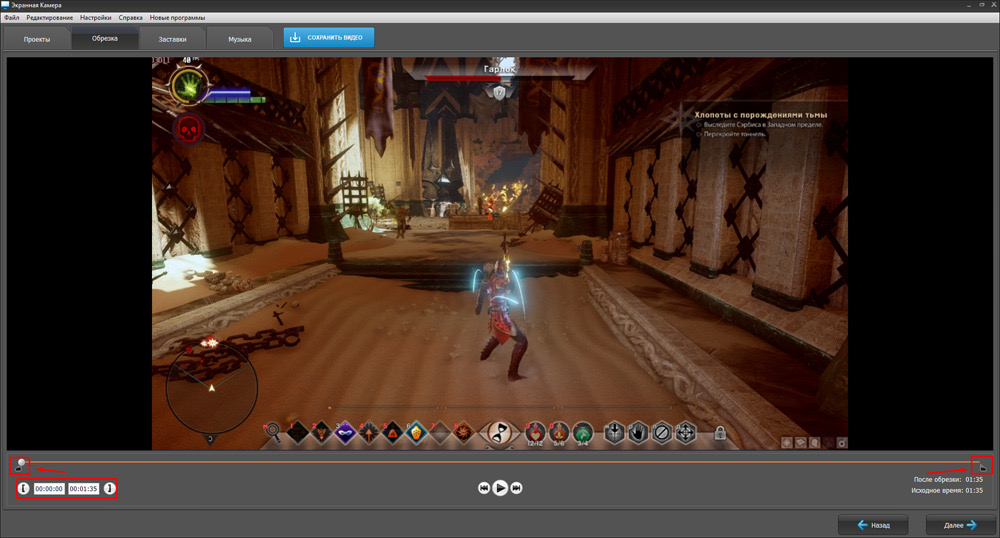This screenshot has height=538, width=1000.
Task: Click the game video preview area
Action: pos(499,254)
